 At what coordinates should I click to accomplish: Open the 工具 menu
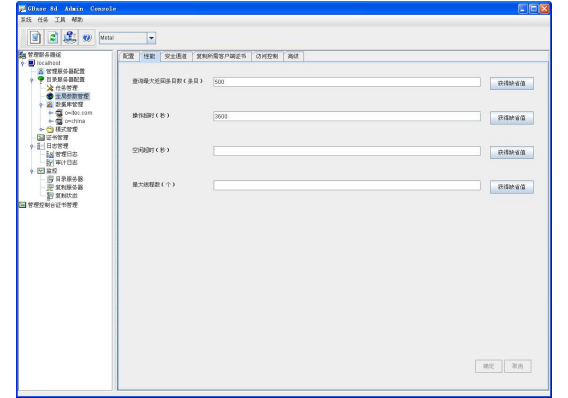pos(60,20)
